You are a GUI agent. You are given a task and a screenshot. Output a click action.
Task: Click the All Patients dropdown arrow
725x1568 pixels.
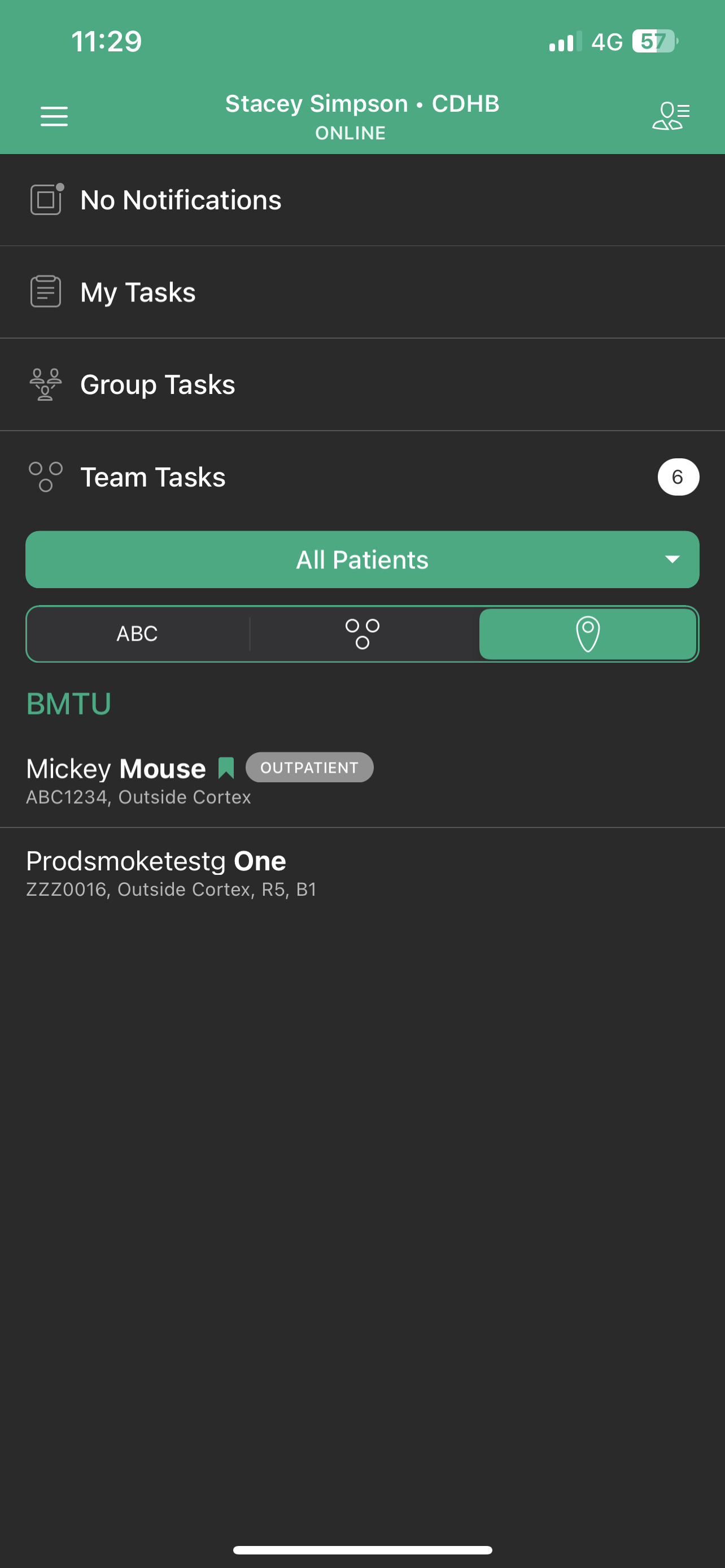[x=672, y=559]
